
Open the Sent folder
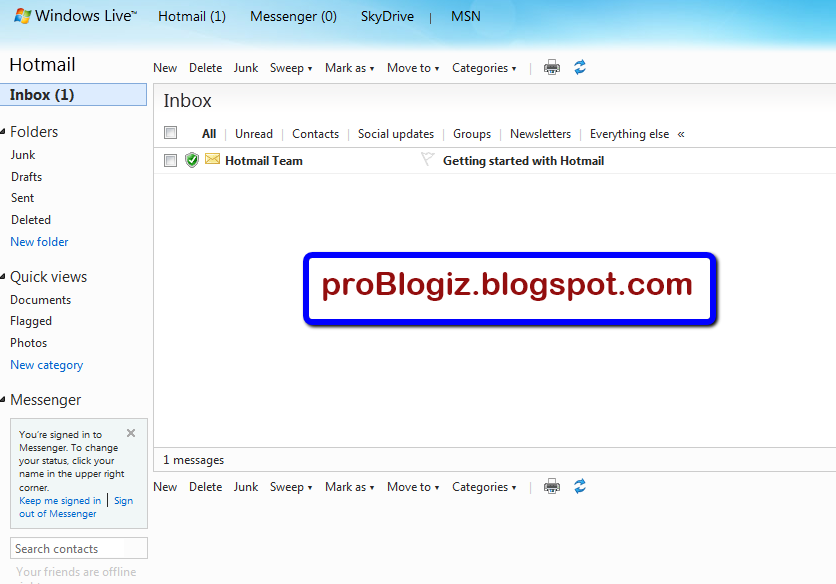[x=22, y=198]
